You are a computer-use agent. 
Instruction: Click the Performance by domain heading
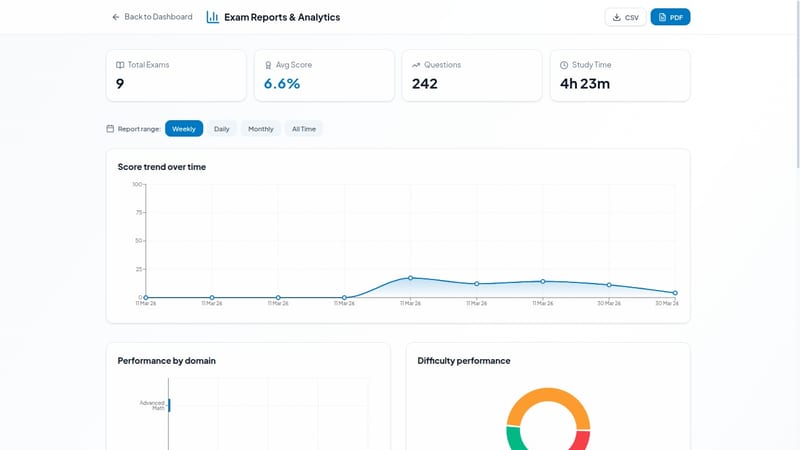tap(166, 361)
